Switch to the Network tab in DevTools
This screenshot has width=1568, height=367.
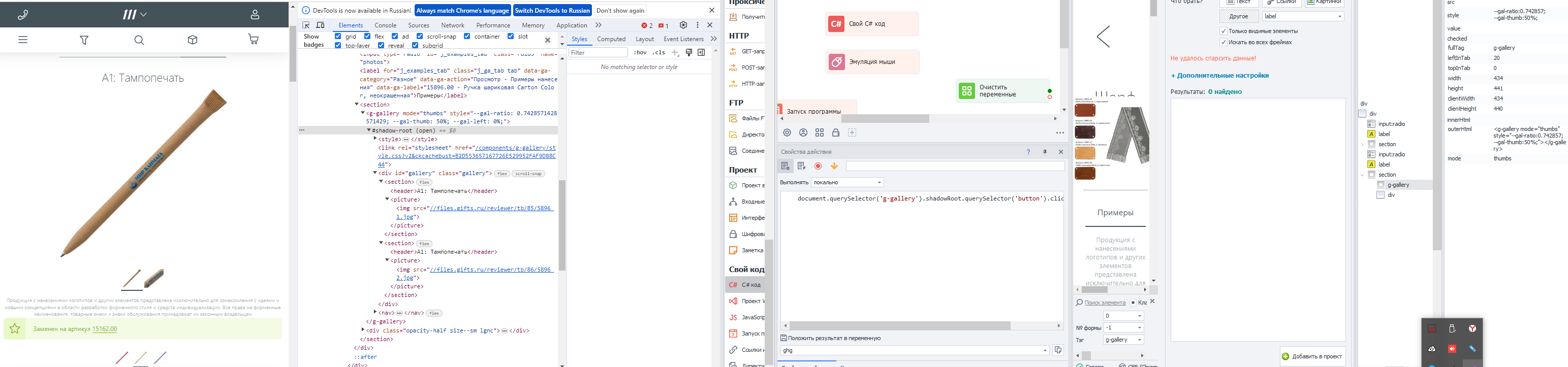(x=452, y=25)
